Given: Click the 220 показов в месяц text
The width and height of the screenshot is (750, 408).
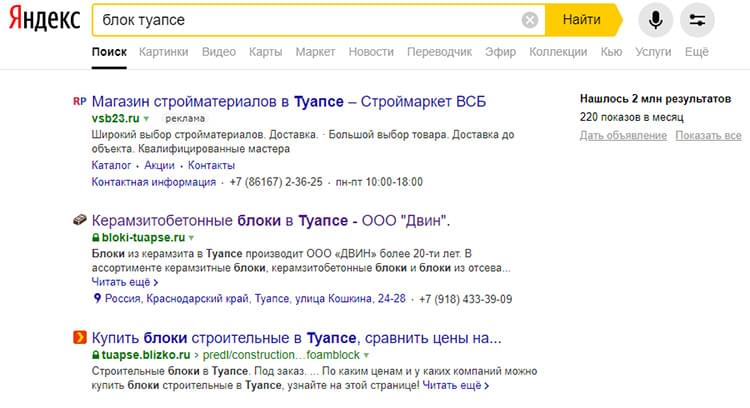Looking at the screenshot, I should click(x=631, y=117).
